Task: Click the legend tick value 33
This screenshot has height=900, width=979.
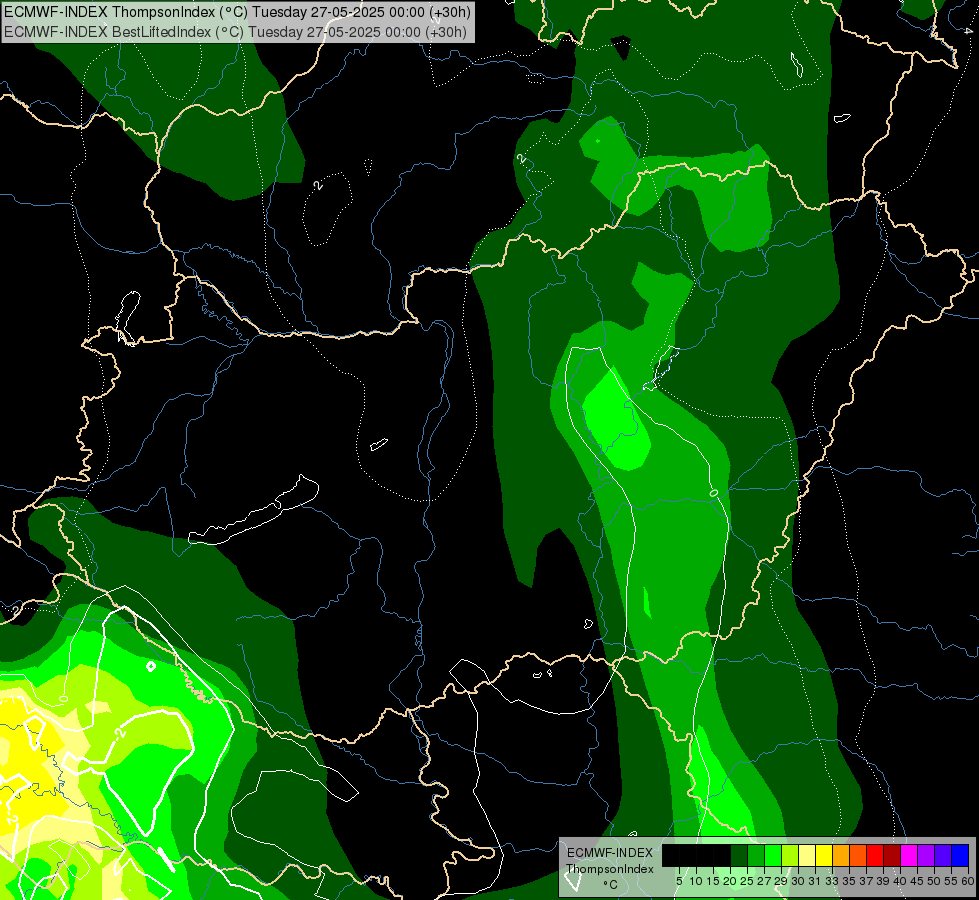Action: click(832, 881)
